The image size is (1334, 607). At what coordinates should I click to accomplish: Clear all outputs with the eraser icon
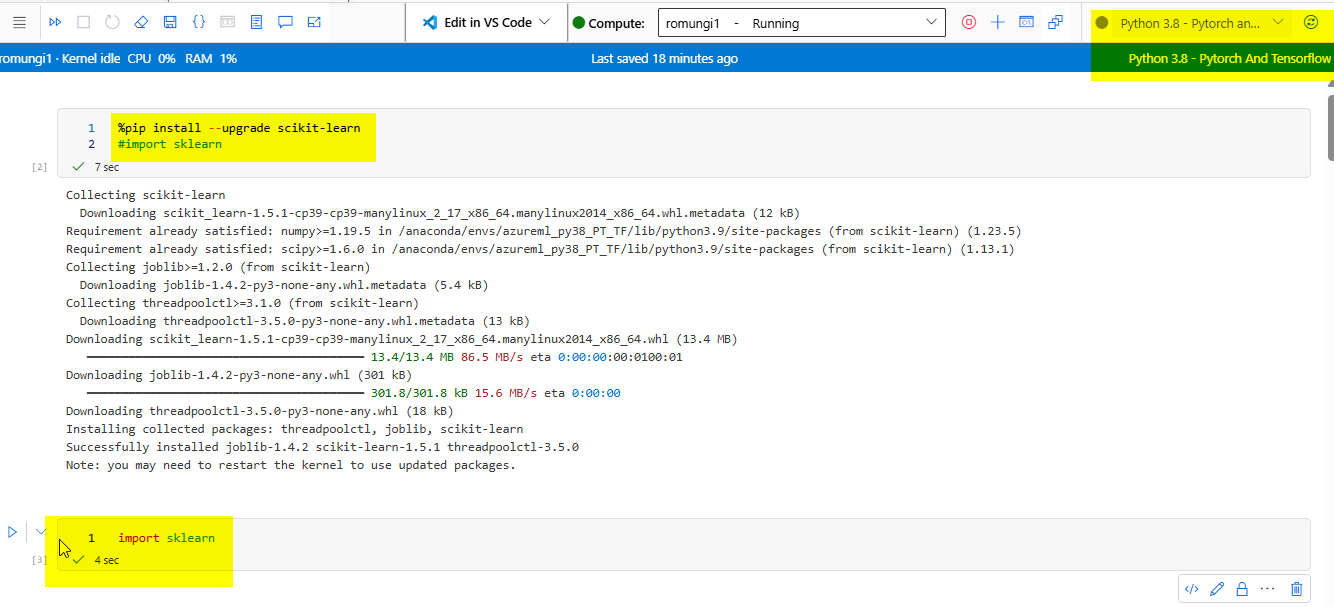tap(141, 22)
